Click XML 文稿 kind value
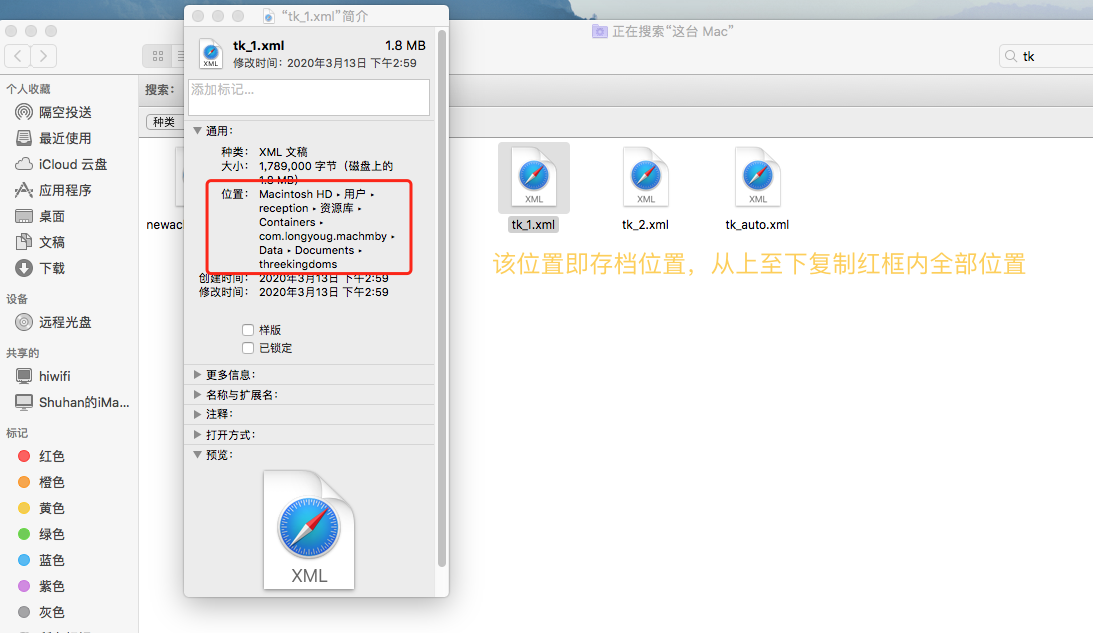Image resolution: width=1093 pixels, height=633 pixels. coord(283,151)
